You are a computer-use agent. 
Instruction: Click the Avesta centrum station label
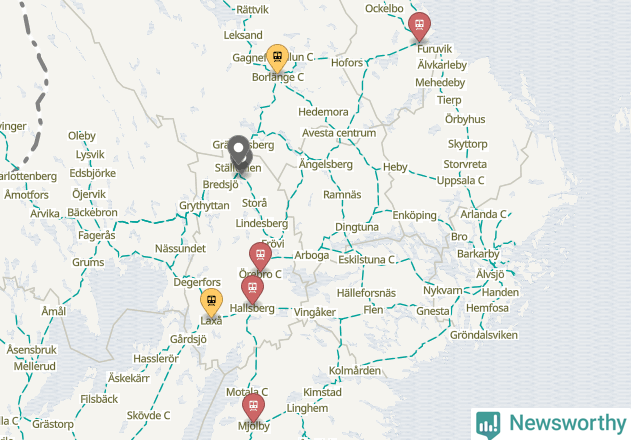pyautogui.click(x=339, y=133)
